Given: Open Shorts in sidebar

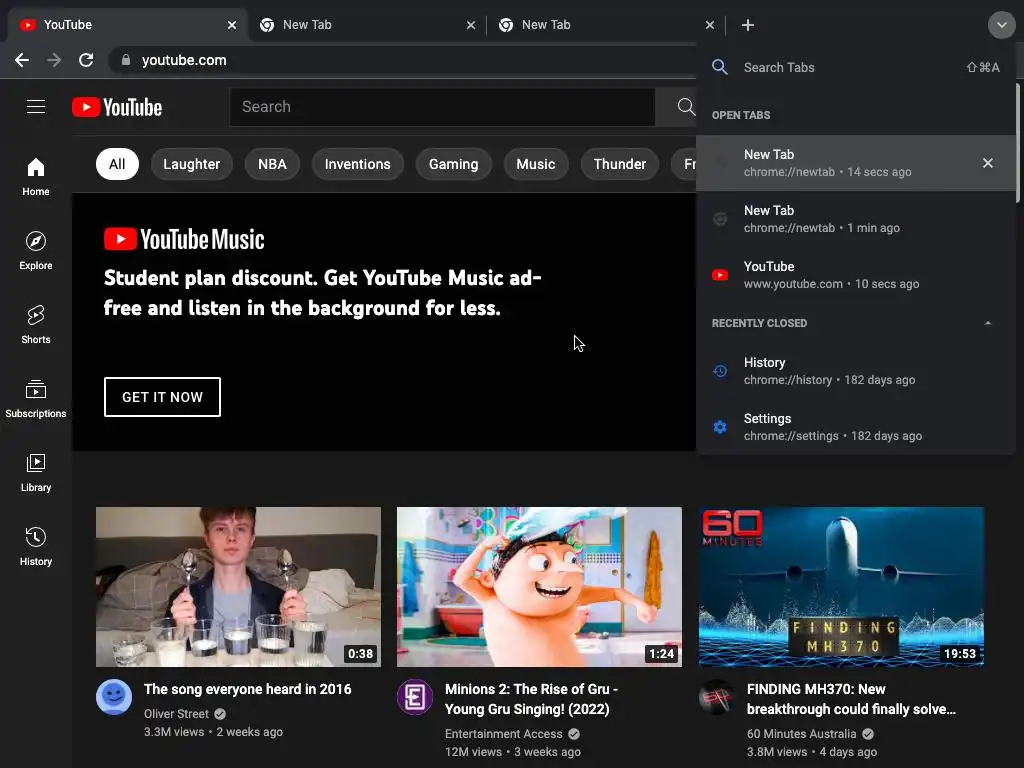Looking at the screenshot, I should click(36, 325).
